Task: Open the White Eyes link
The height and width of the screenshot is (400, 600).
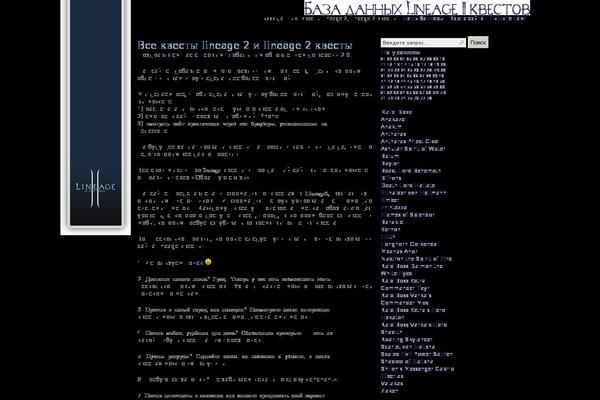Action: pos(396,274)
